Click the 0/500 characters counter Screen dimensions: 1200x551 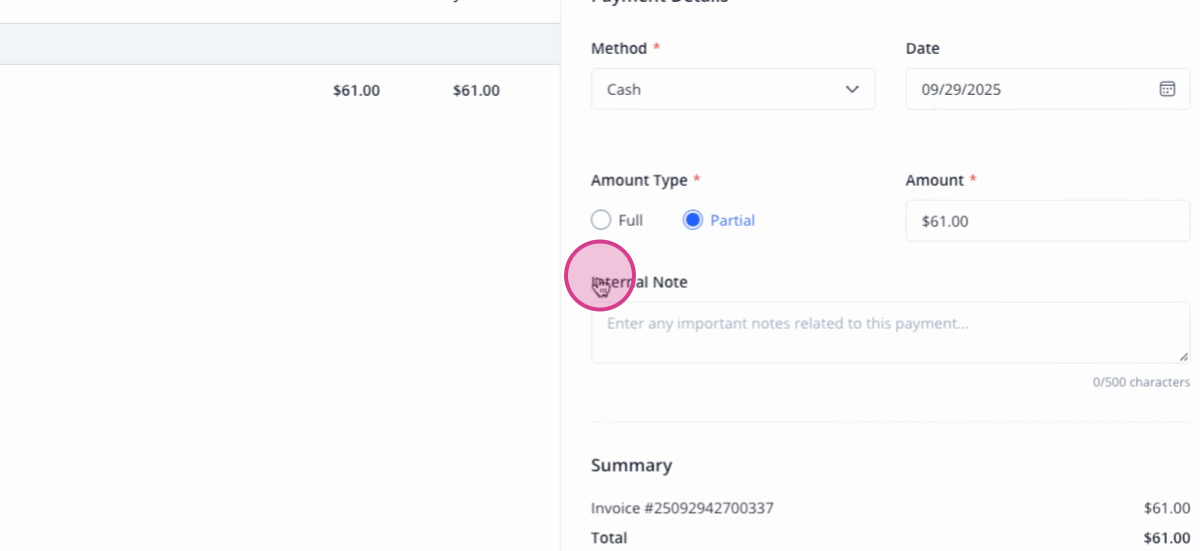1141,382
